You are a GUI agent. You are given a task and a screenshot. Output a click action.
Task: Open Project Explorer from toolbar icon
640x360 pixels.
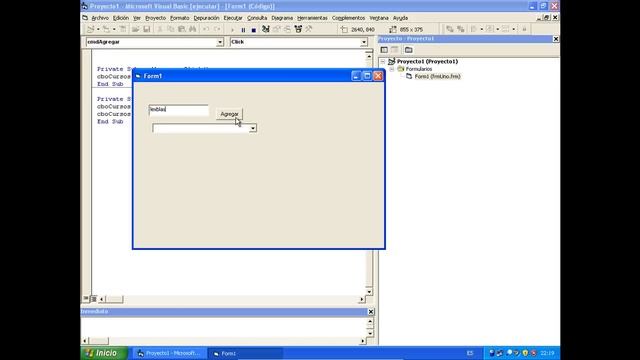tap(266, 29)
